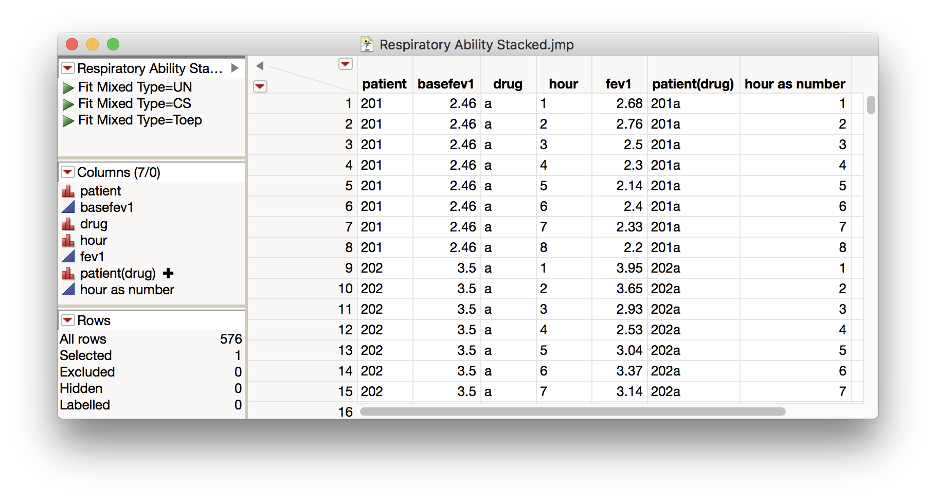Select patient in the Columns list

tap(100, 191)
